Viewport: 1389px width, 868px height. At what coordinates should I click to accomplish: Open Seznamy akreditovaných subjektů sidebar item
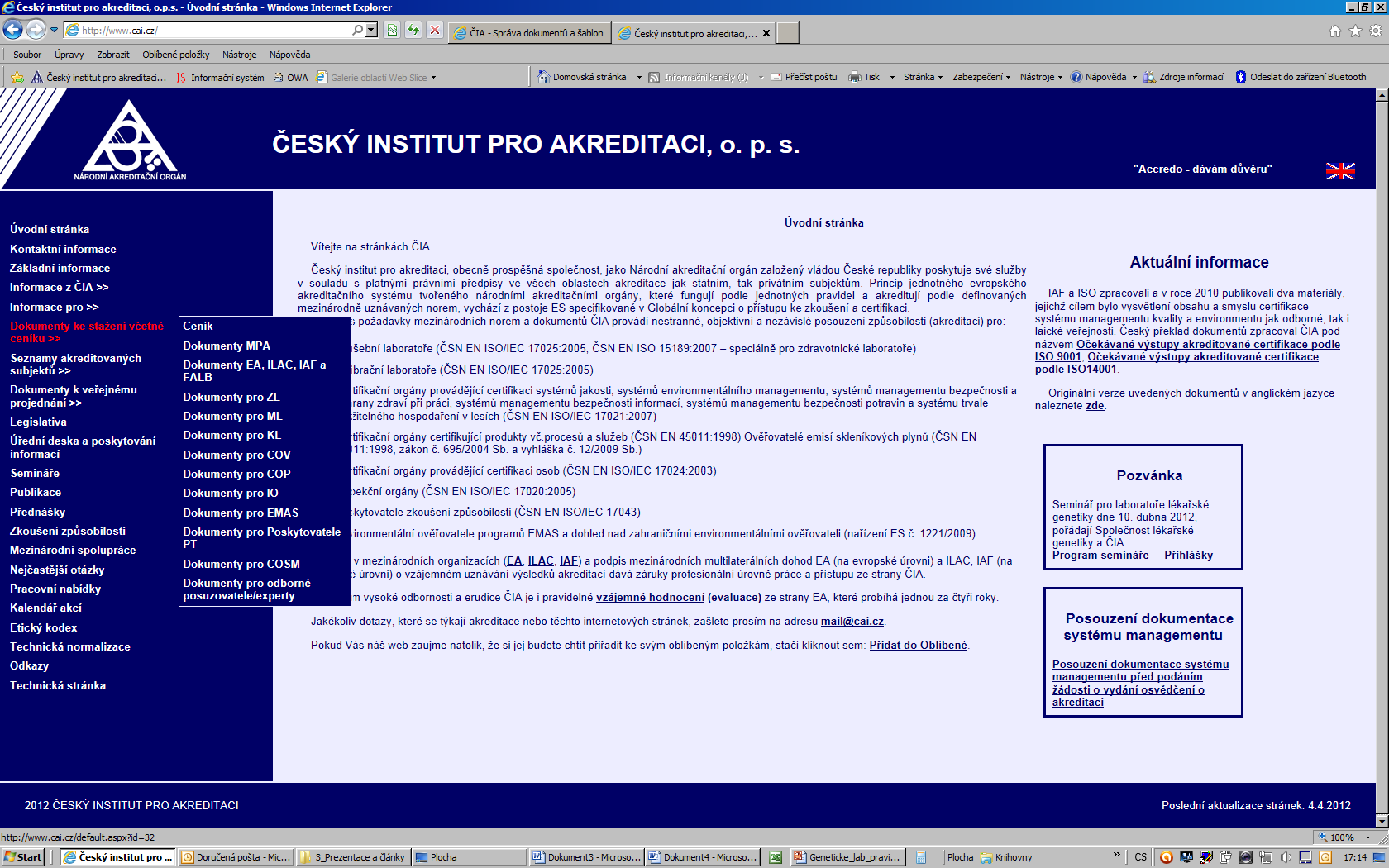pos(75,365)
